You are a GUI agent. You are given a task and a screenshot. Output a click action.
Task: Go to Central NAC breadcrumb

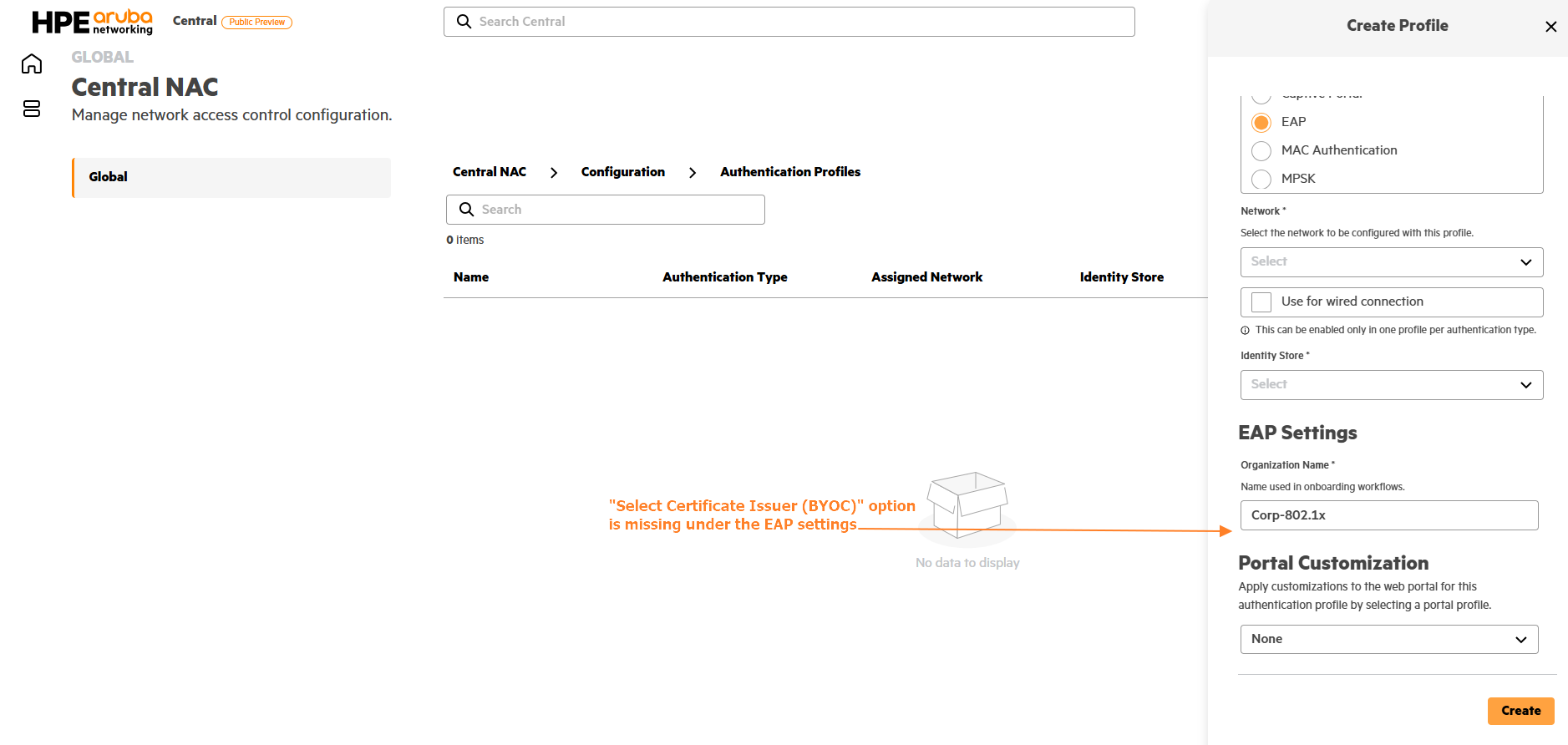coord(490,172)
